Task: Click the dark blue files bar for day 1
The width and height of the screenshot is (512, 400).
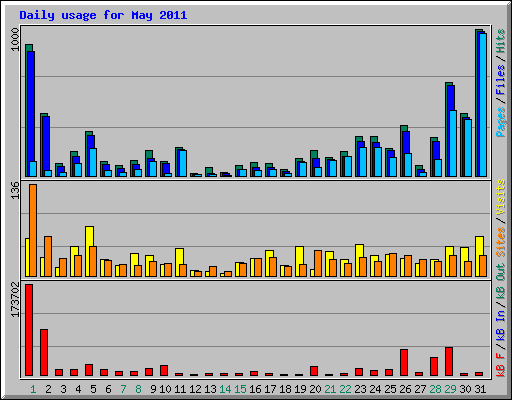Action: (31, 107)
